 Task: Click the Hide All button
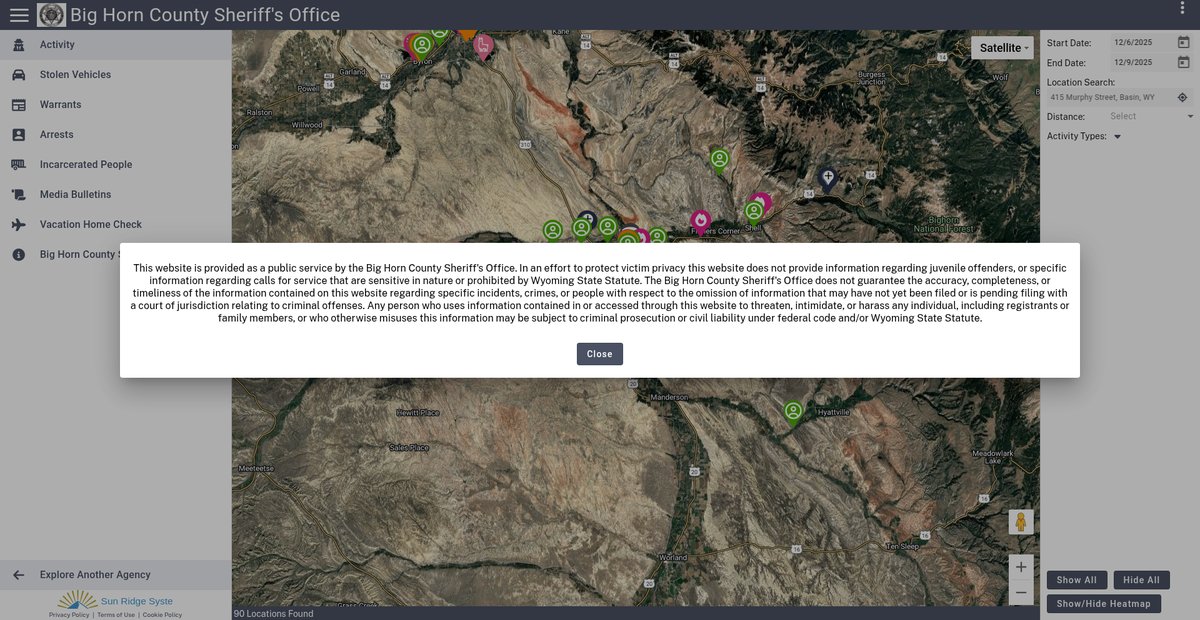point(1141,580)
